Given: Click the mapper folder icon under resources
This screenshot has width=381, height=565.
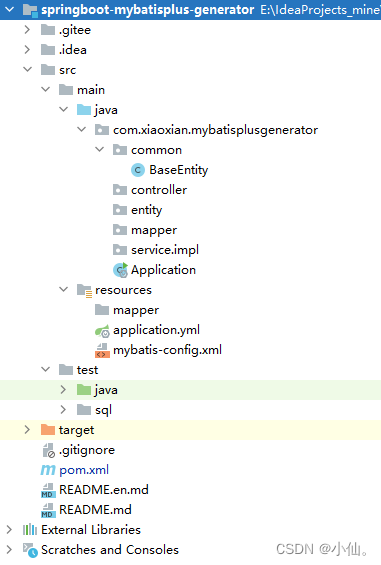Looking at the screenshot, I should (102, 310).
